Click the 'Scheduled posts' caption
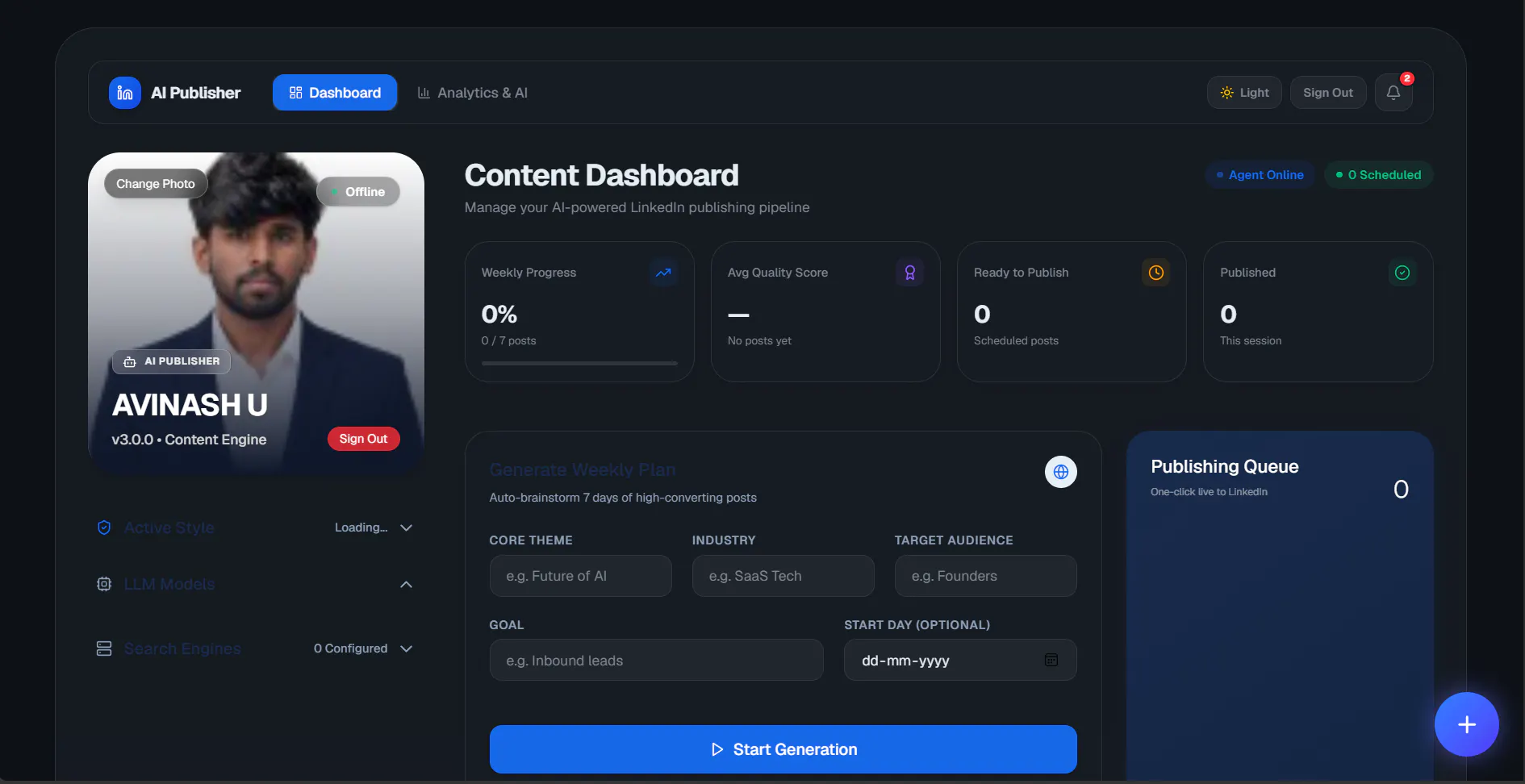Screen dimensions: 1525x784 click(x=1016, y=340)
